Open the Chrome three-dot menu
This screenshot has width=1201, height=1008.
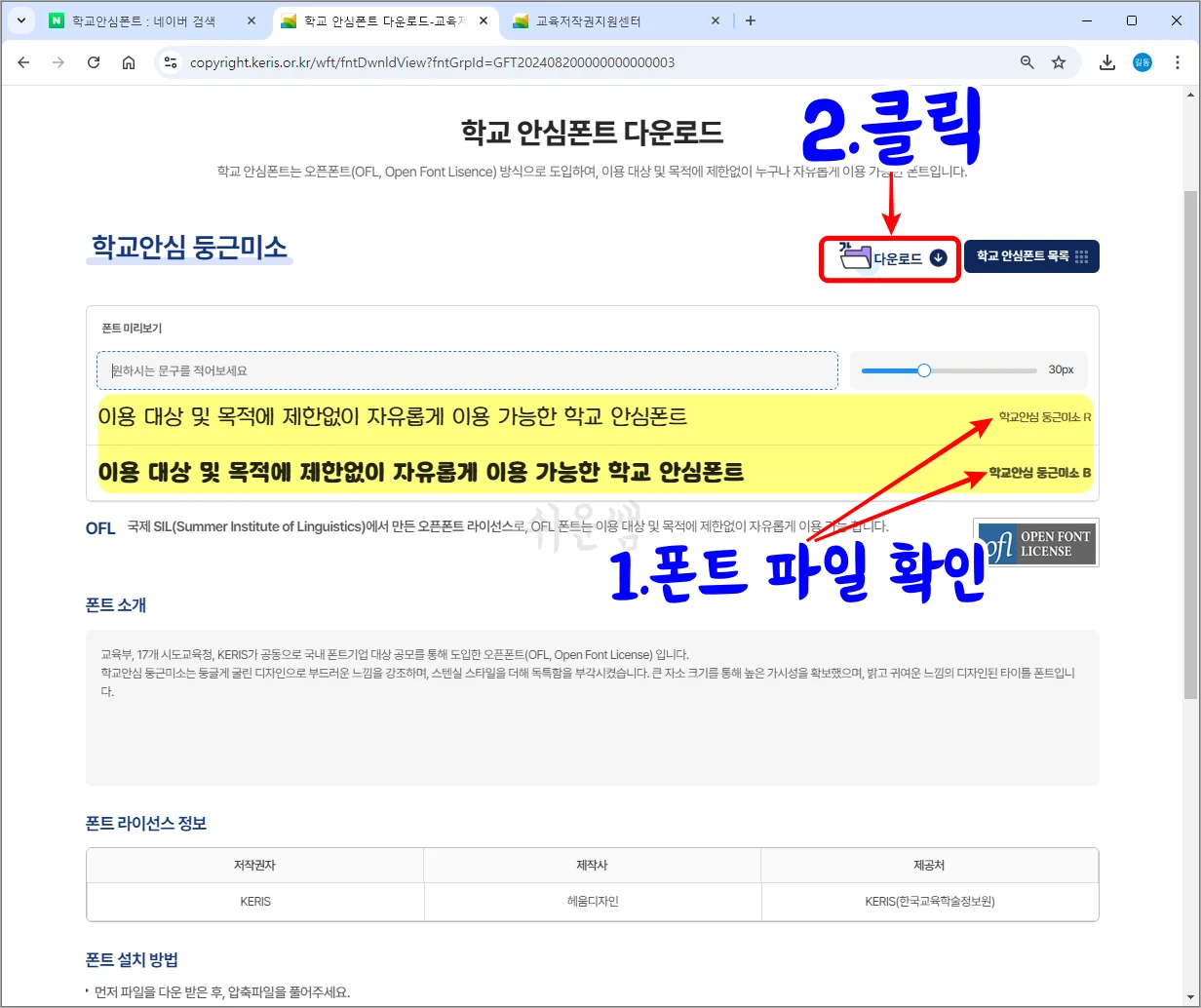coord(1179,61)
